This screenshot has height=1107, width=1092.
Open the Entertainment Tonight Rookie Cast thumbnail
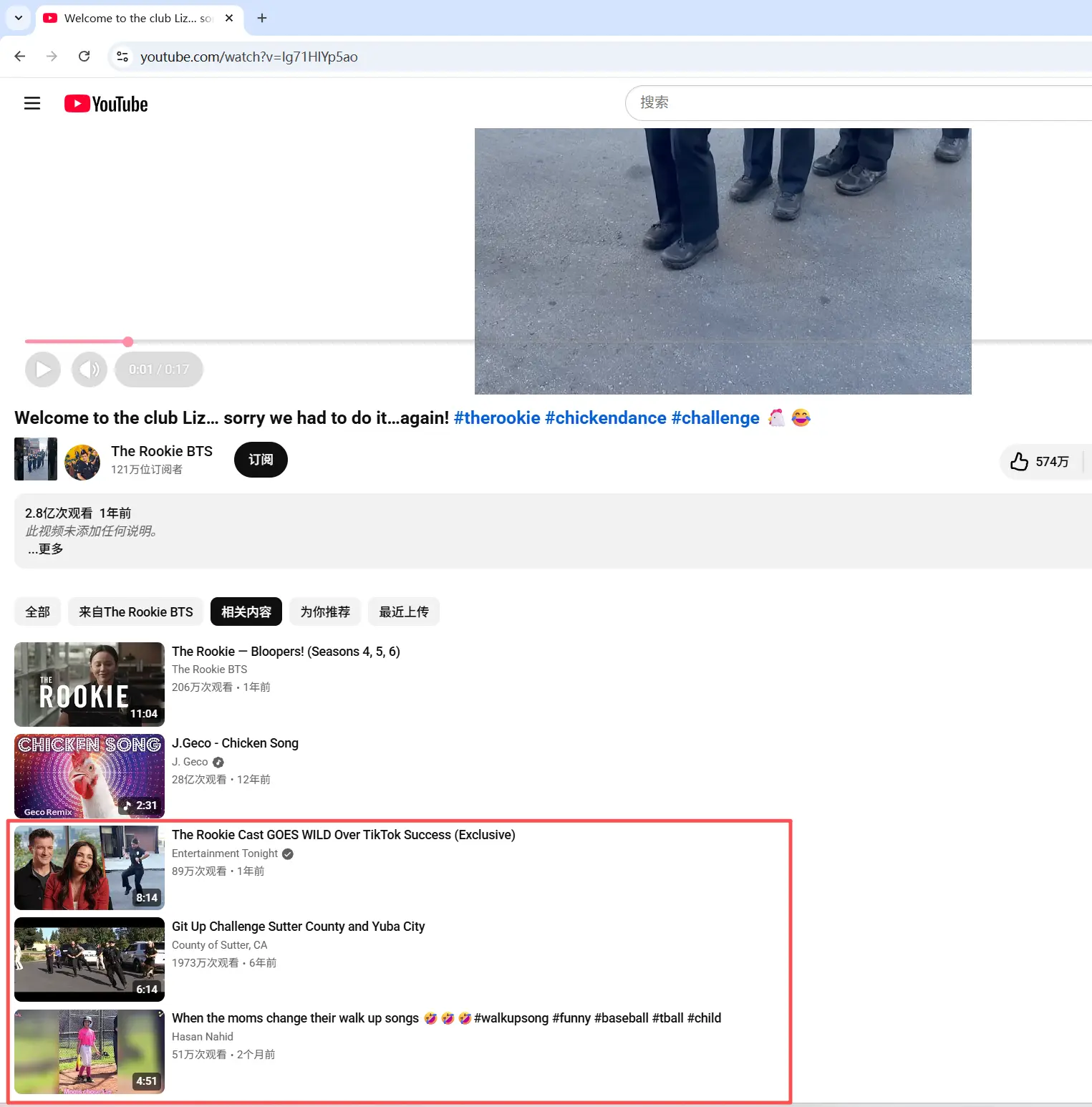click(x=90, y=868)
